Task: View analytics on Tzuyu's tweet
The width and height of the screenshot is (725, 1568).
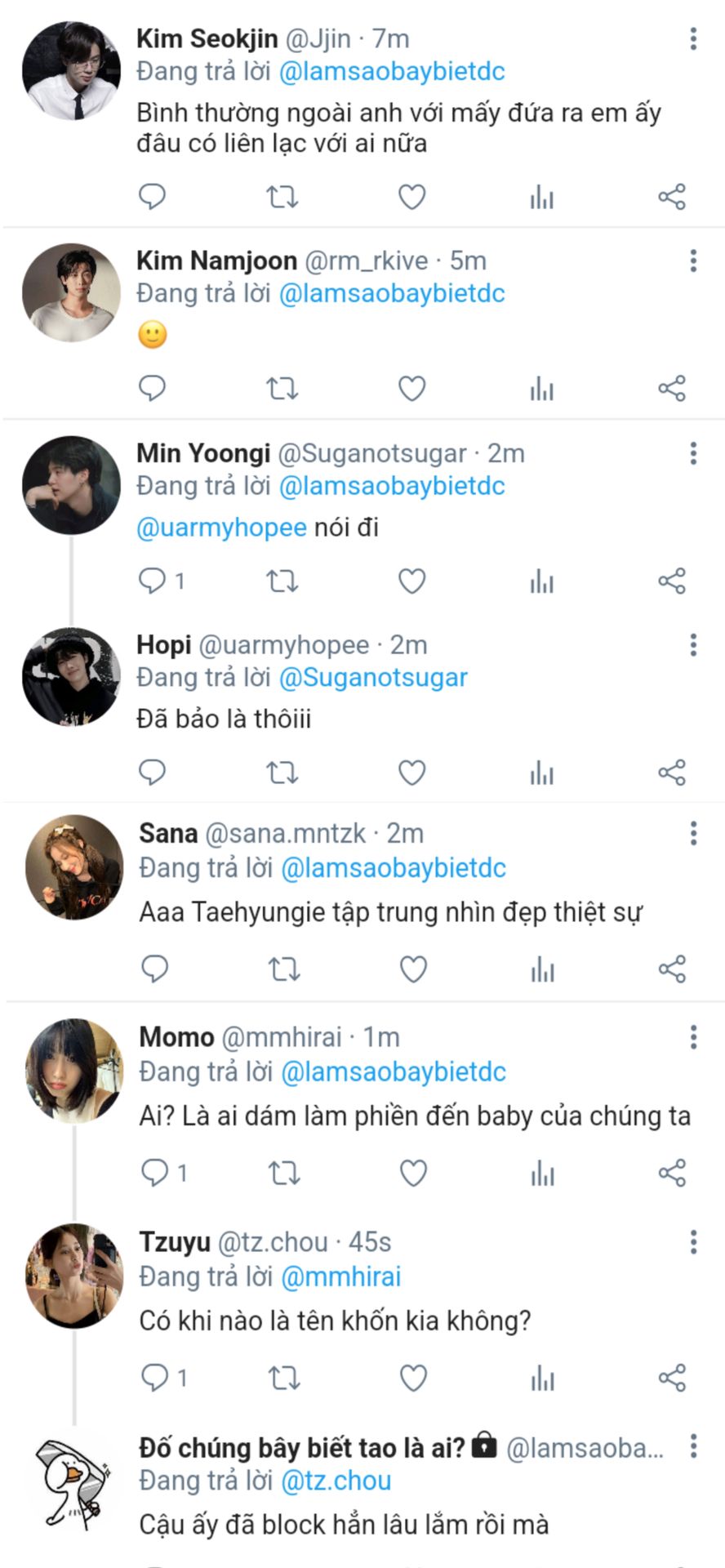Action: tap(542, 1379)
